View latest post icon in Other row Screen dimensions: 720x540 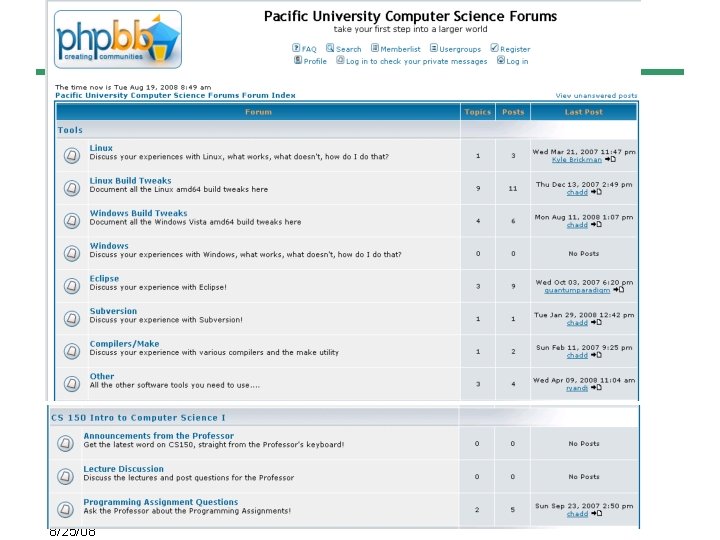(x=596, y=388)
